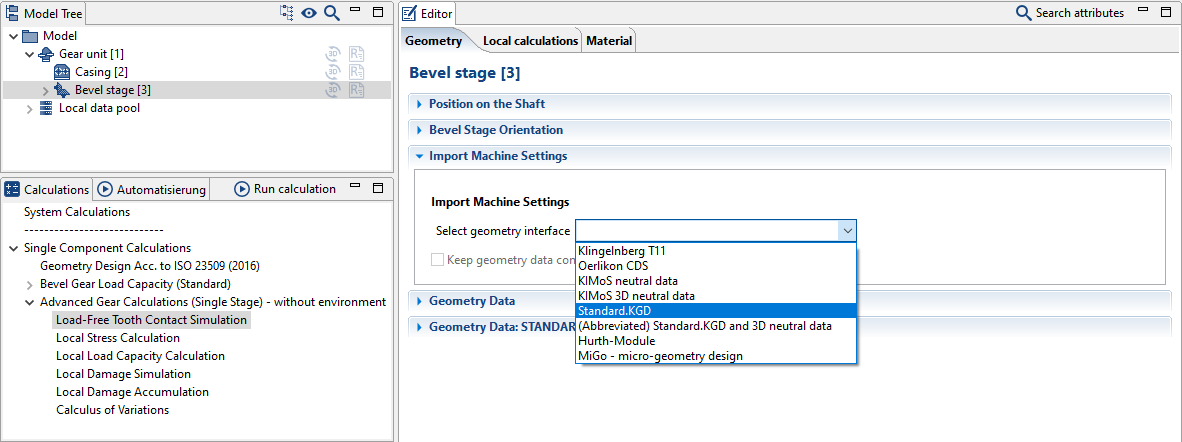1182x442 pixels.
Task: Expand the Local data pool node
Action: (x=30, y=108)
